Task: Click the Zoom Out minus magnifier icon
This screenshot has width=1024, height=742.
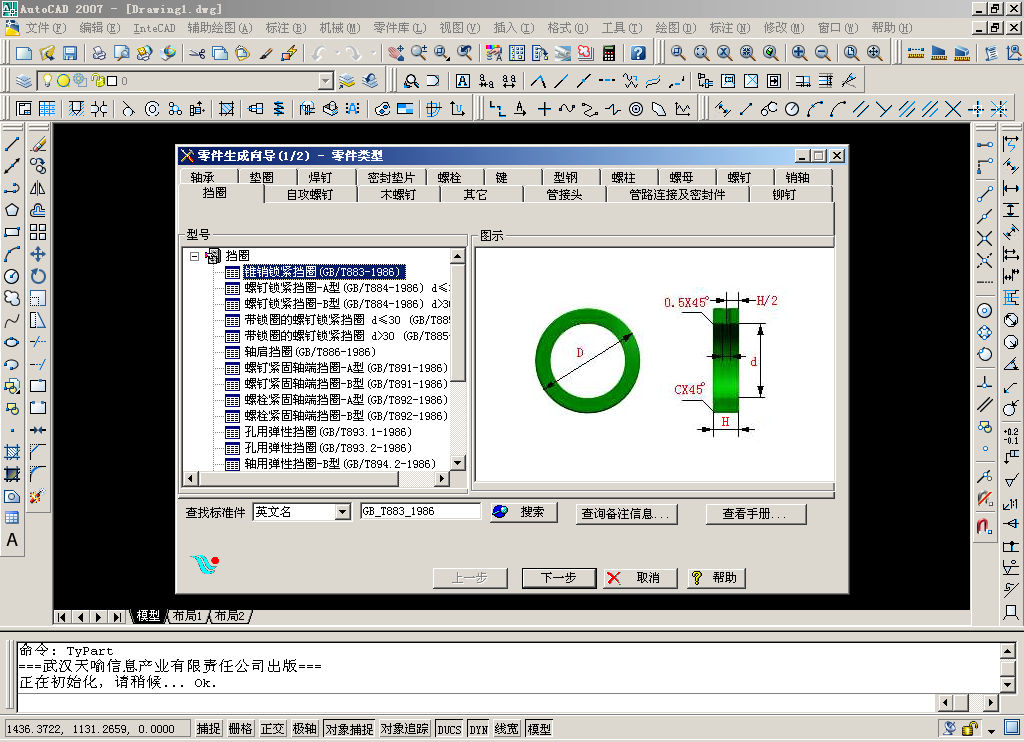Action: tap(822, 53)
